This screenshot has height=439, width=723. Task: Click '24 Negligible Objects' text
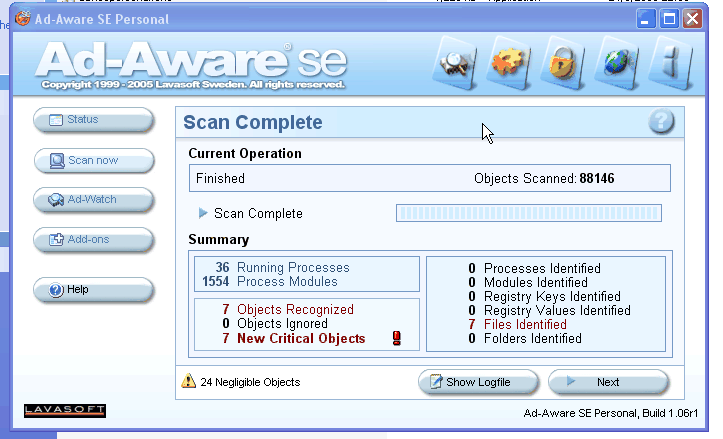click(250, 382)
